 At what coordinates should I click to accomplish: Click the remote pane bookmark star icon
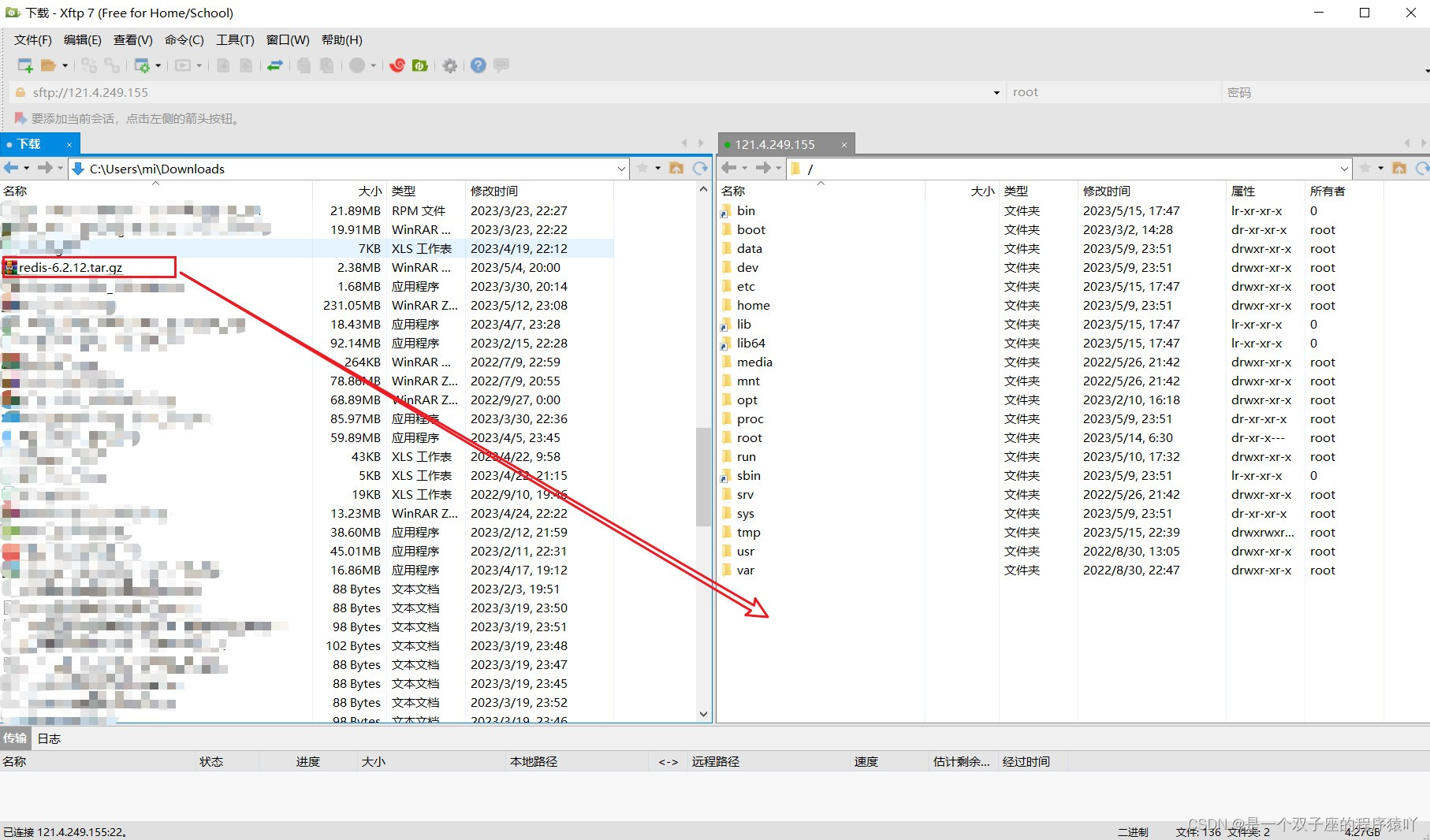pyautogui.click(x=1365, y=168)
